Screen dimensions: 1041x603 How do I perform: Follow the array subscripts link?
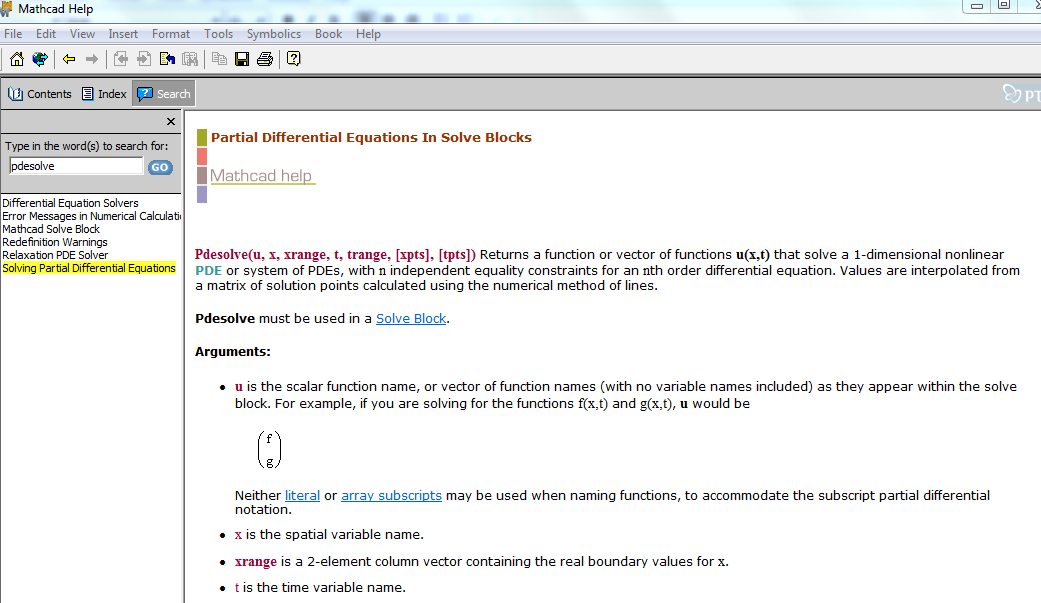coord(391,495)
